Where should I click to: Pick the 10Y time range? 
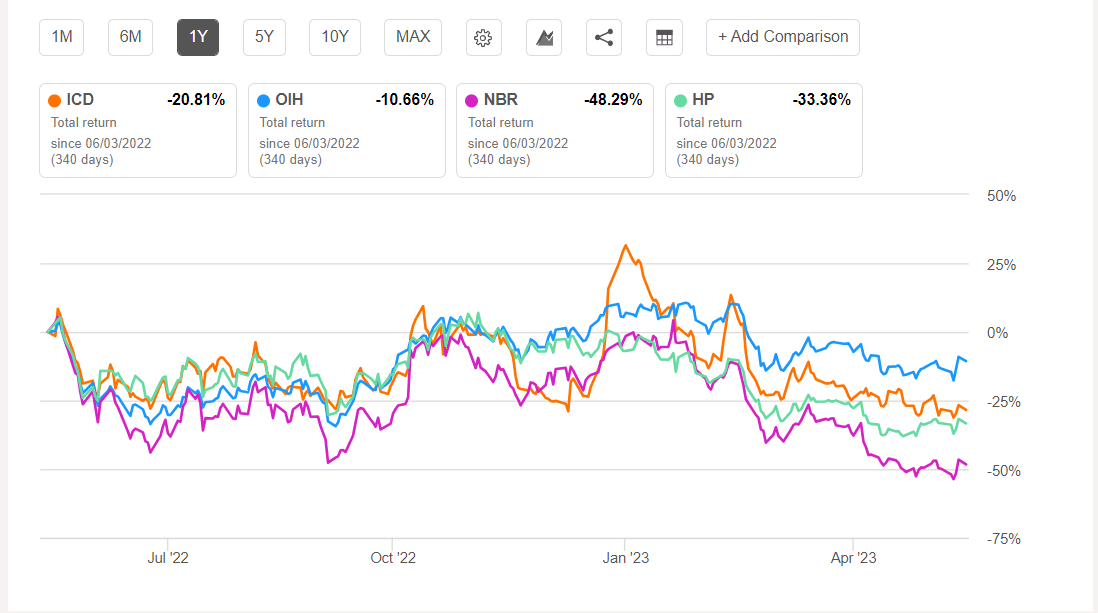click(x=335, y=37)
